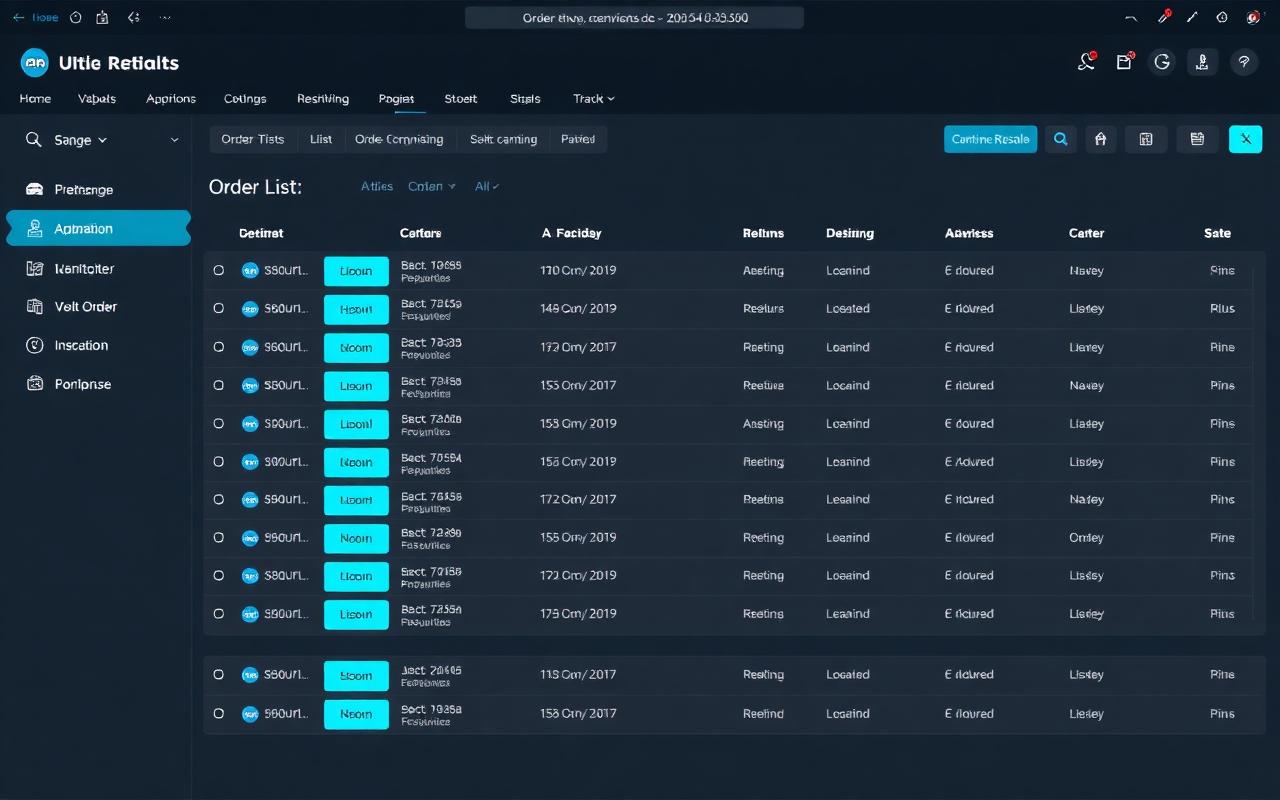
Task: Select the row checkbox for Bact 70594
Action: [x=219, y=462]
